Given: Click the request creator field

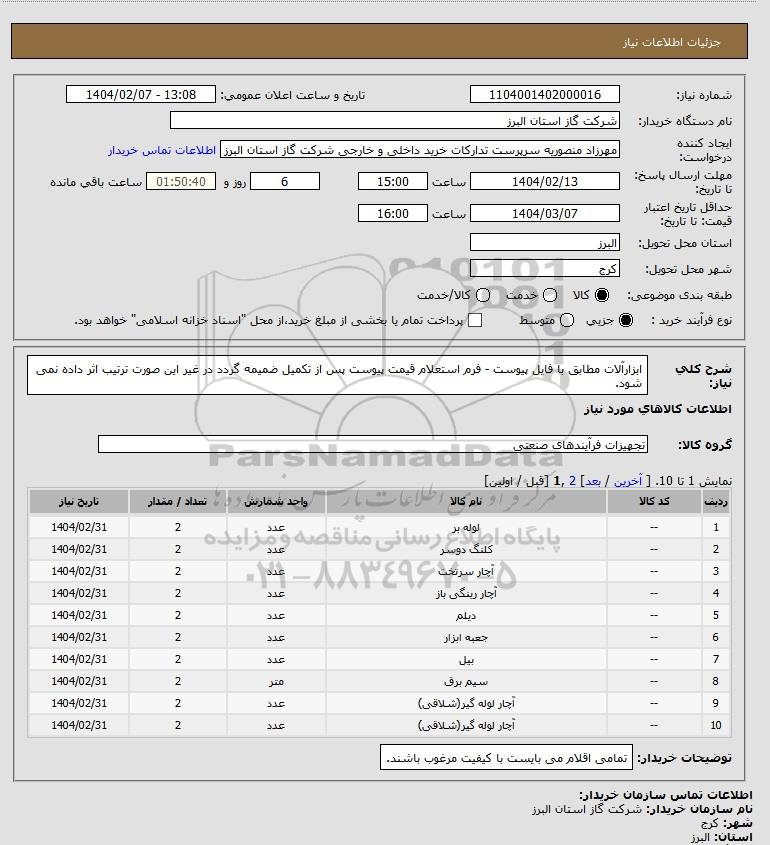Looking at the screenshot, I should coord(420,150).
